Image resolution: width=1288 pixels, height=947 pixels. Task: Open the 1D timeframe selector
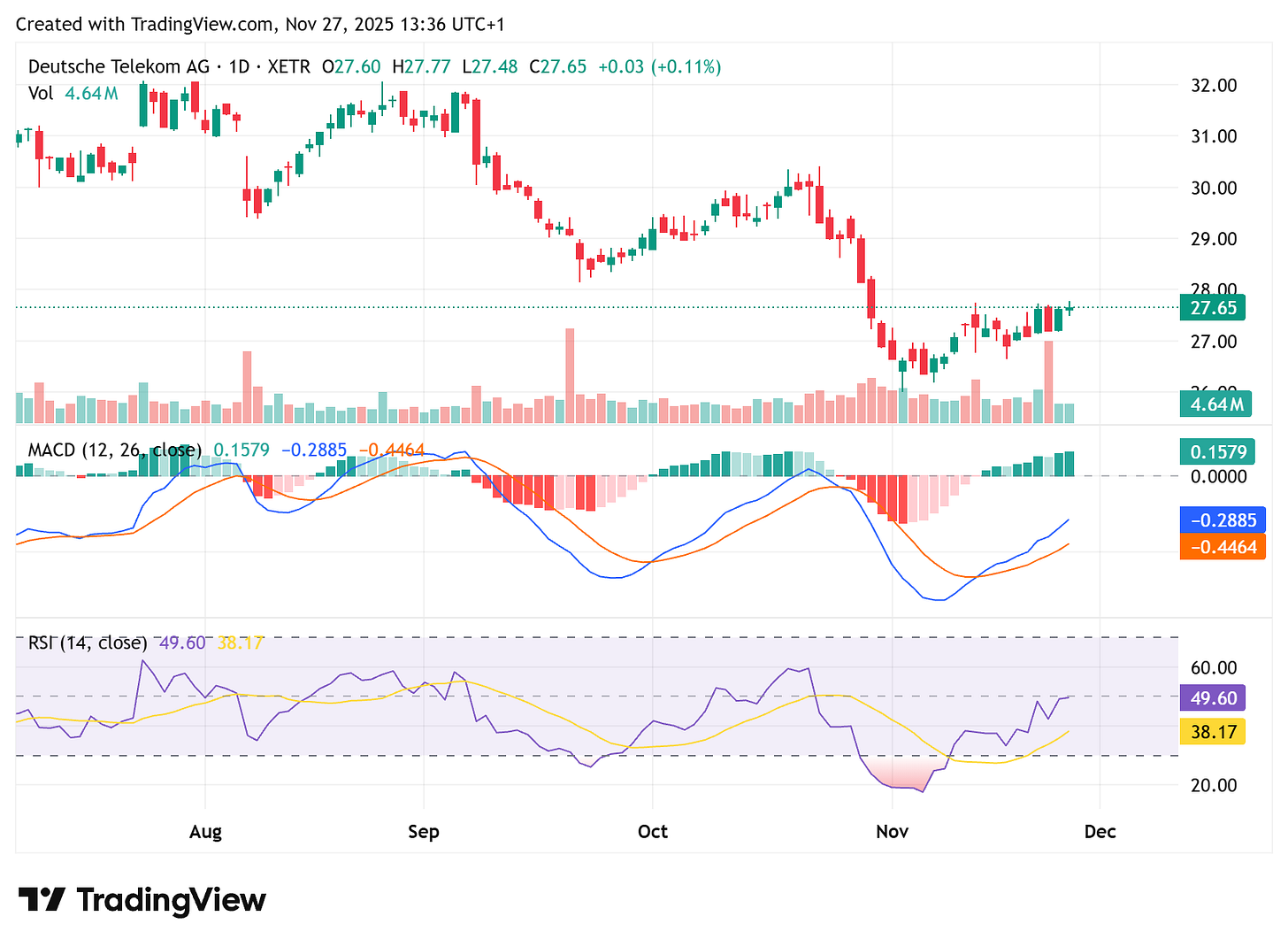pyautogui.click(x=237, y=66)
